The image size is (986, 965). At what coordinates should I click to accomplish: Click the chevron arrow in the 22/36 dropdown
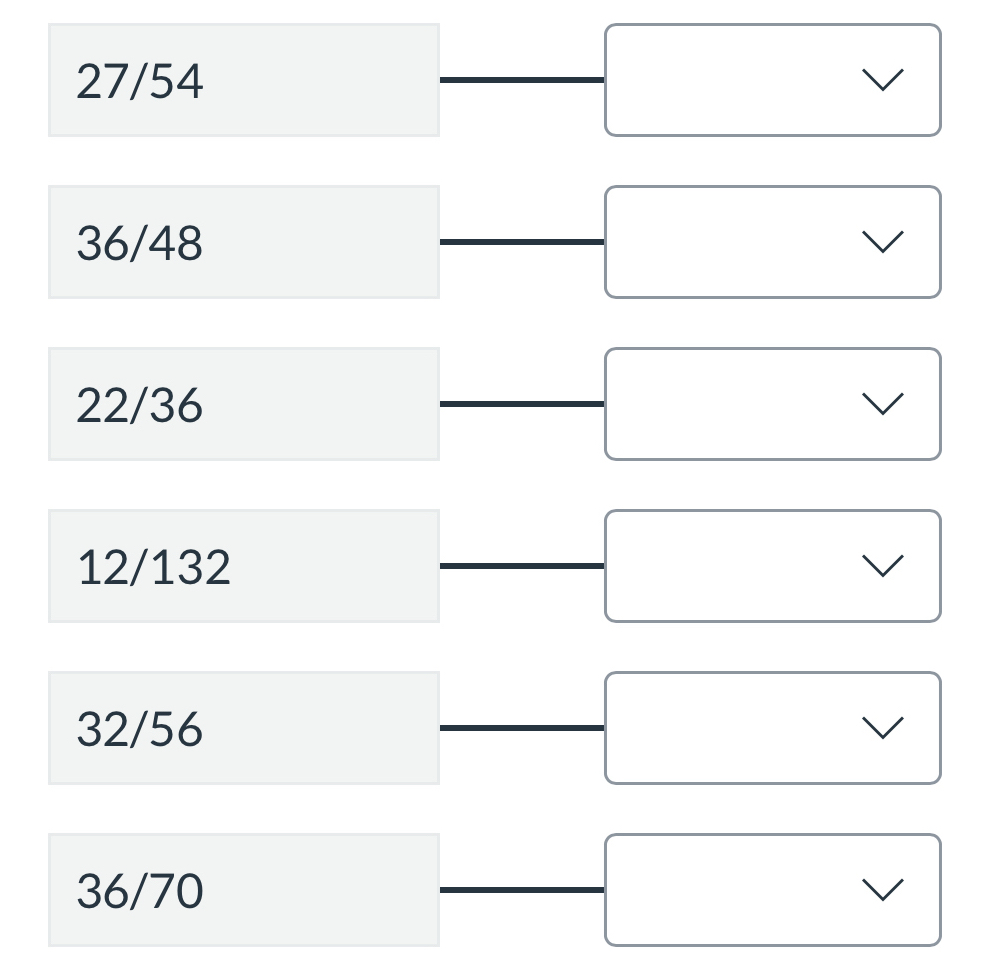pos(883,404)
